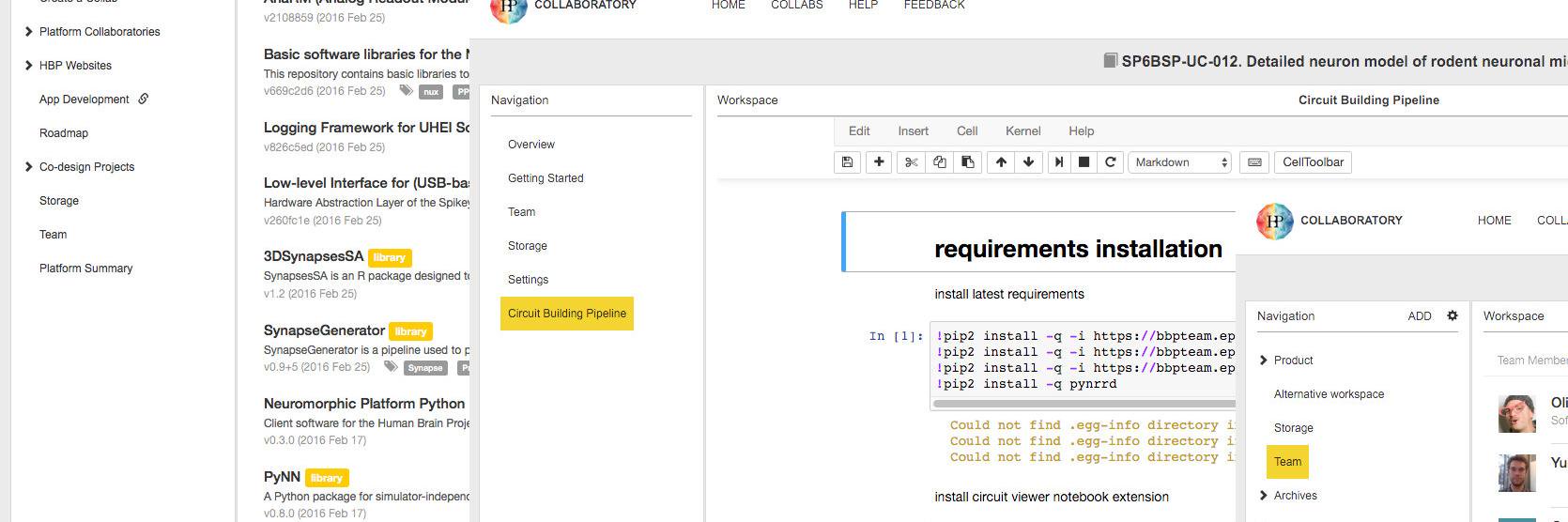Move the selected cell down

1029,162
